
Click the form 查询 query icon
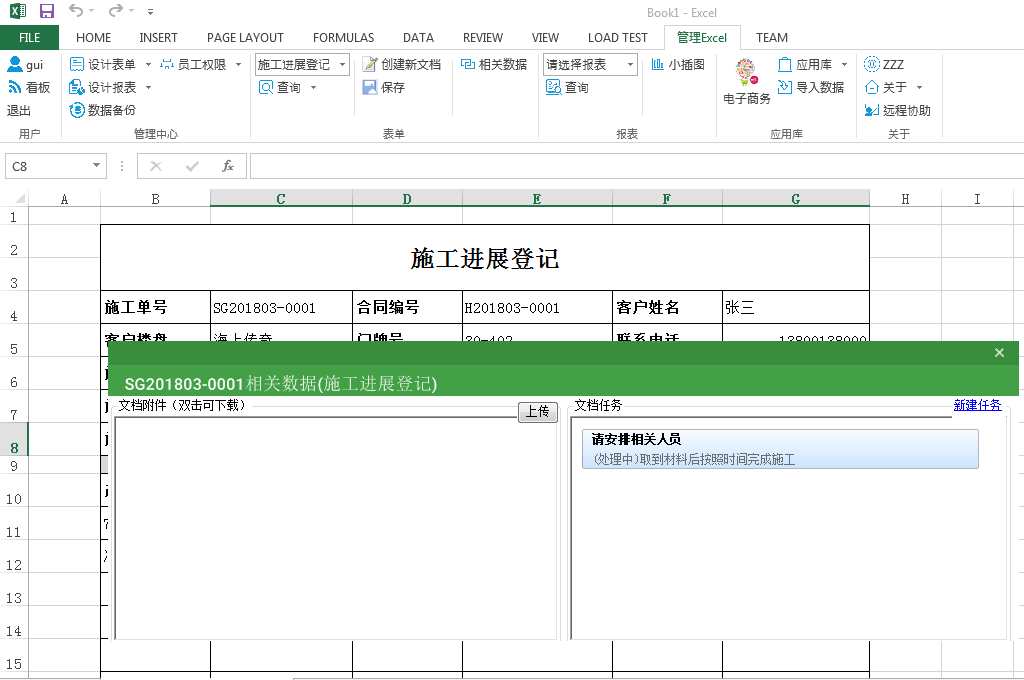[266, 87]
